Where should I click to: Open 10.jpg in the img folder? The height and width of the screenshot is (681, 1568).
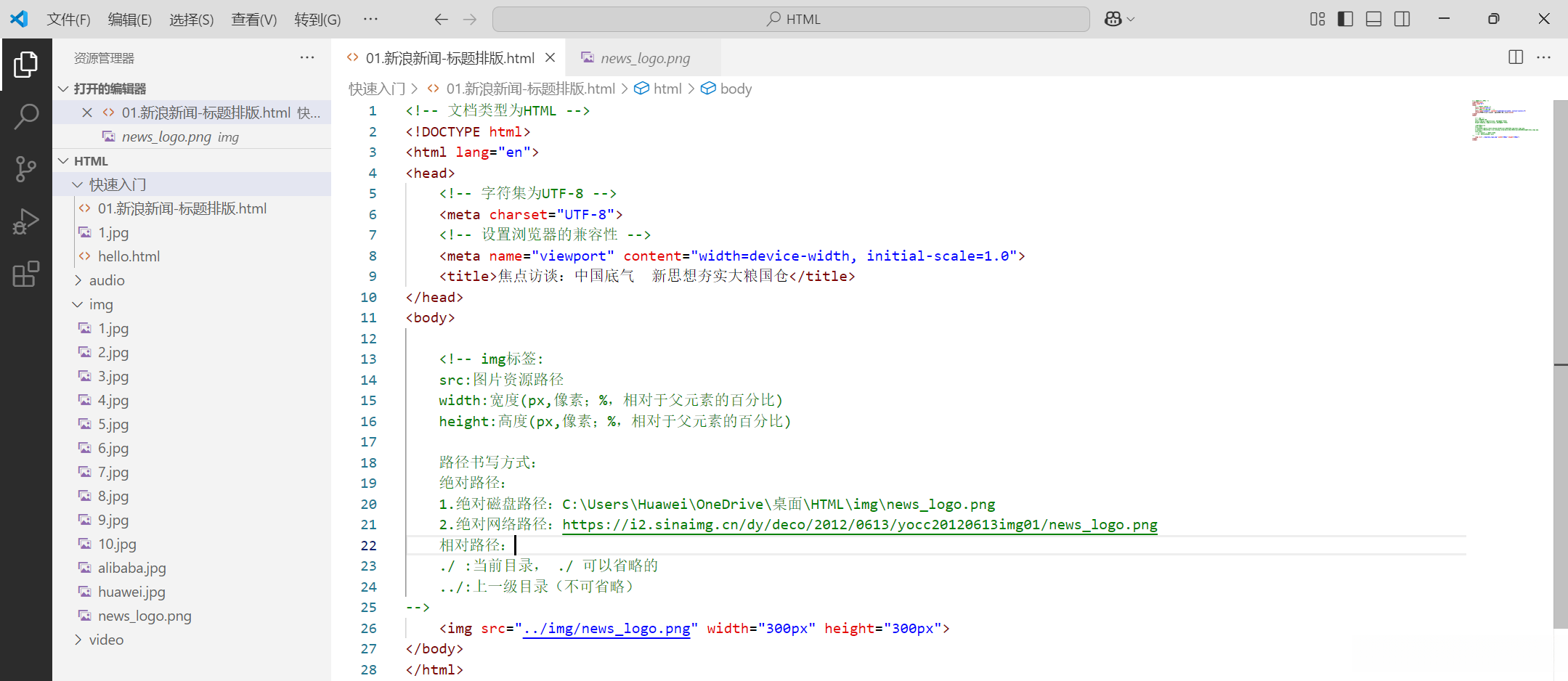coord(192,544)
